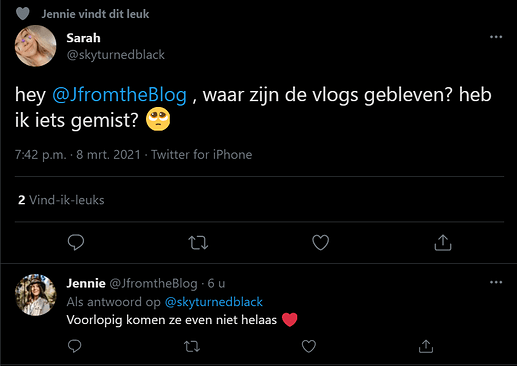Image resolution: width=517 pixels, height=366 pixels.
Task: Open the tweet timestamp 7:42 p.m. 8 mrt. 2021
Action: click(78, 155)
